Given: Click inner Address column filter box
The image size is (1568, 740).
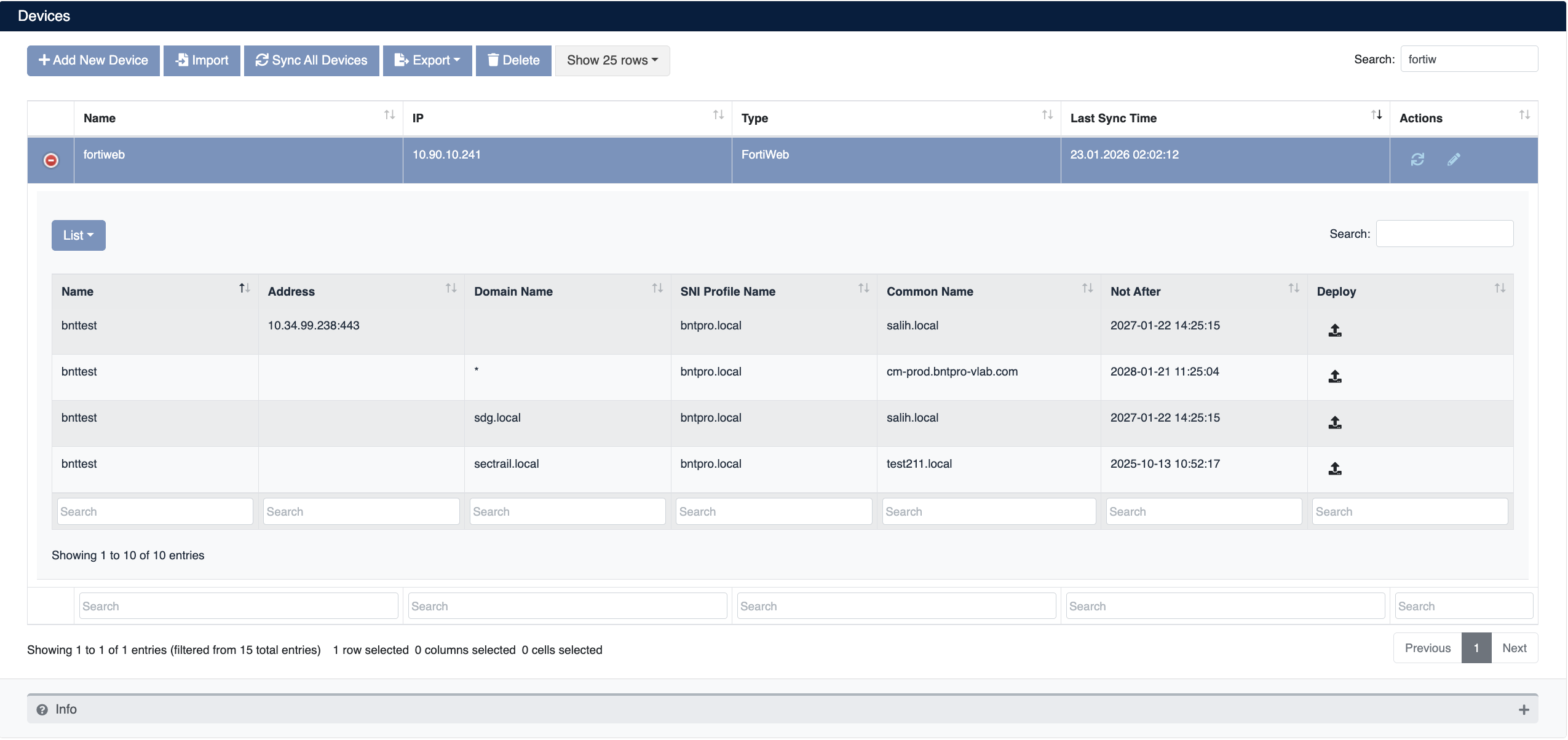Looking at the screenshot, I should coord(362,511).
